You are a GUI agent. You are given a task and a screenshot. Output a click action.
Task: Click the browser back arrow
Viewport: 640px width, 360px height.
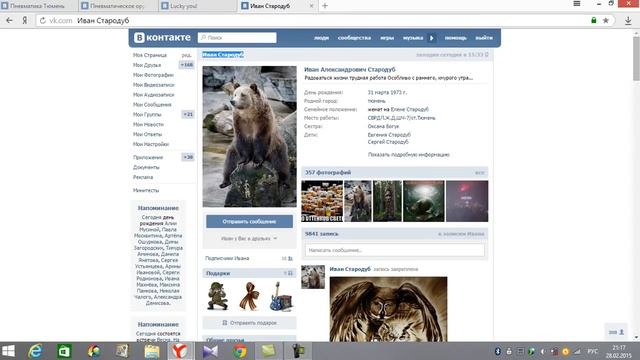point(9,20)
